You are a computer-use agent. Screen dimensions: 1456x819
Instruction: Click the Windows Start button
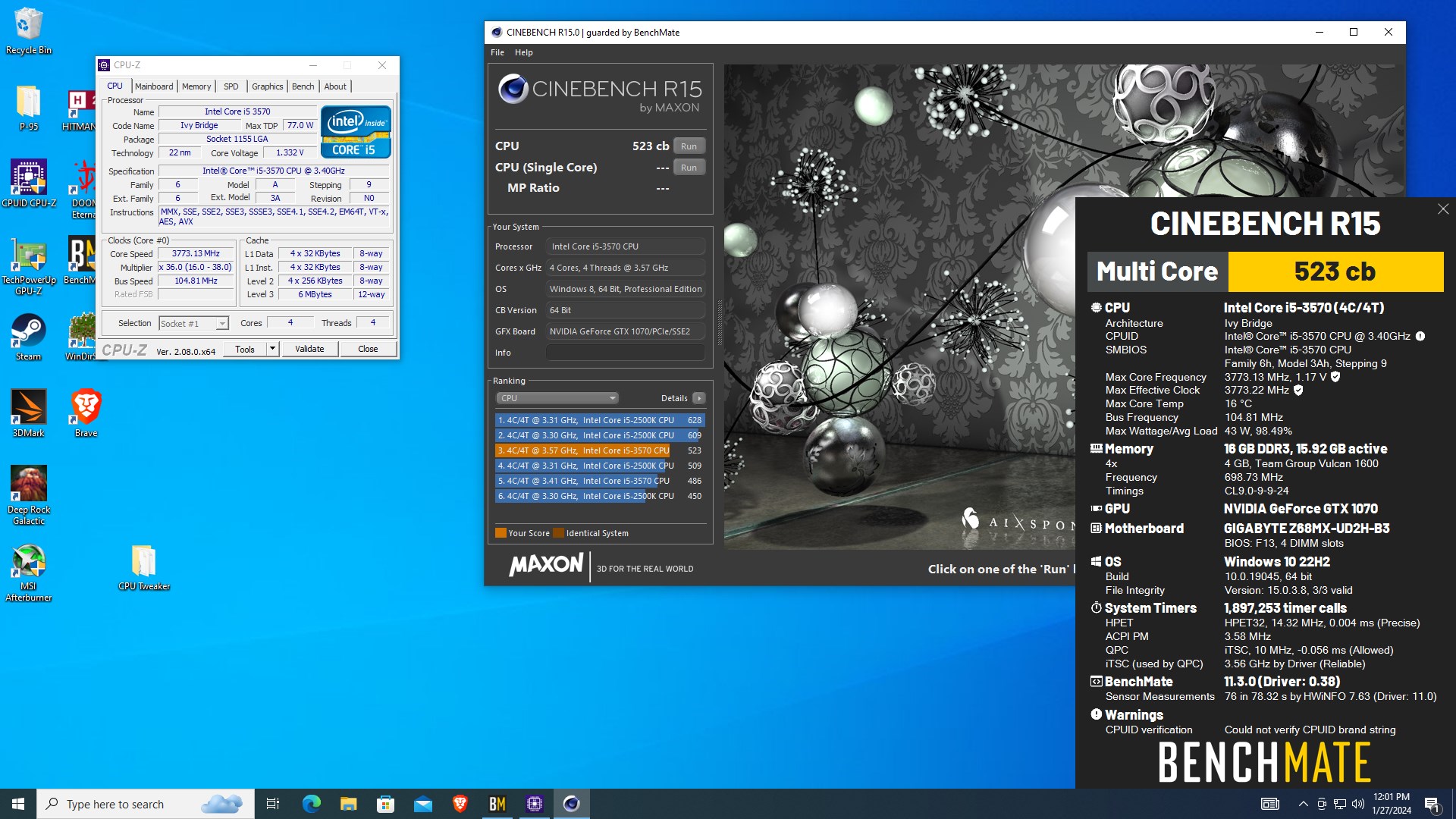18,804
